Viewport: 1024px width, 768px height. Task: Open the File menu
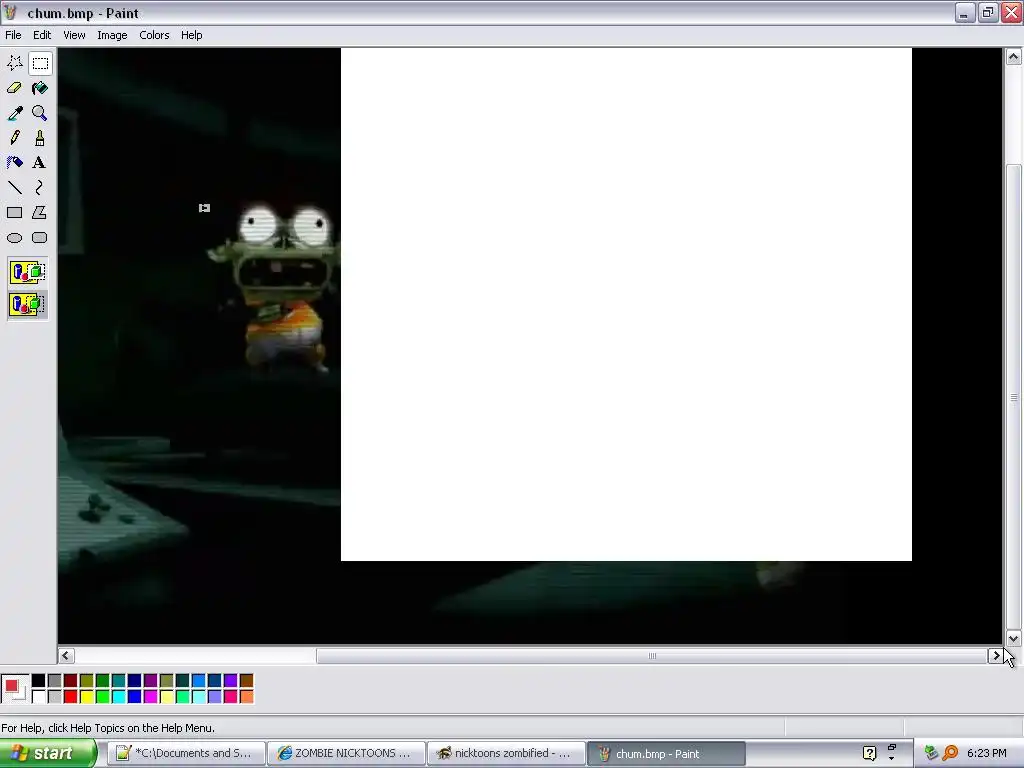pyautogui.click(x=13, y=35)
